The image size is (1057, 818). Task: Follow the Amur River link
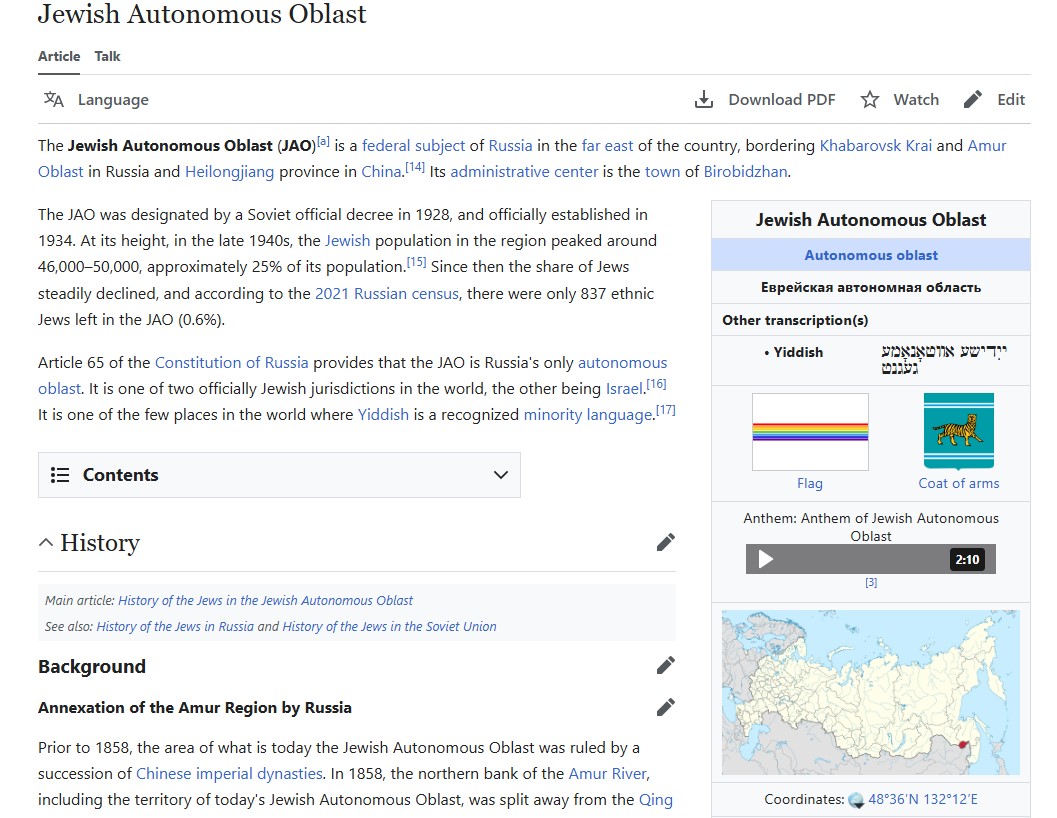tap(607, 774)
